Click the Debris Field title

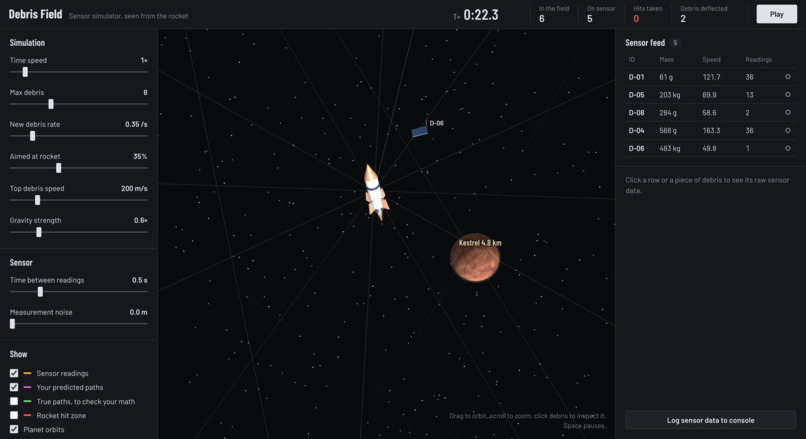tap(35, 14)
